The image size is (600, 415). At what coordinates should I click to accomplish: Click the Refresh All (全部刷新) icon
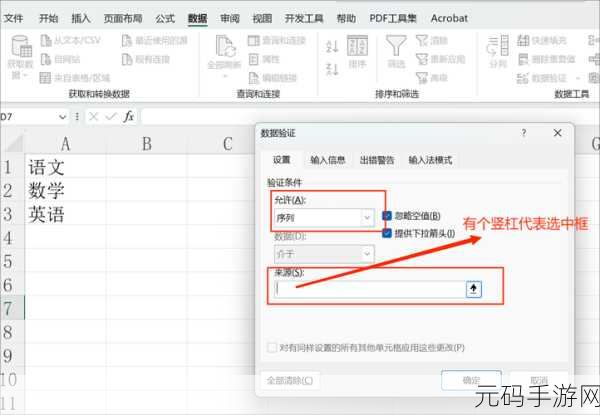(225, 47)
